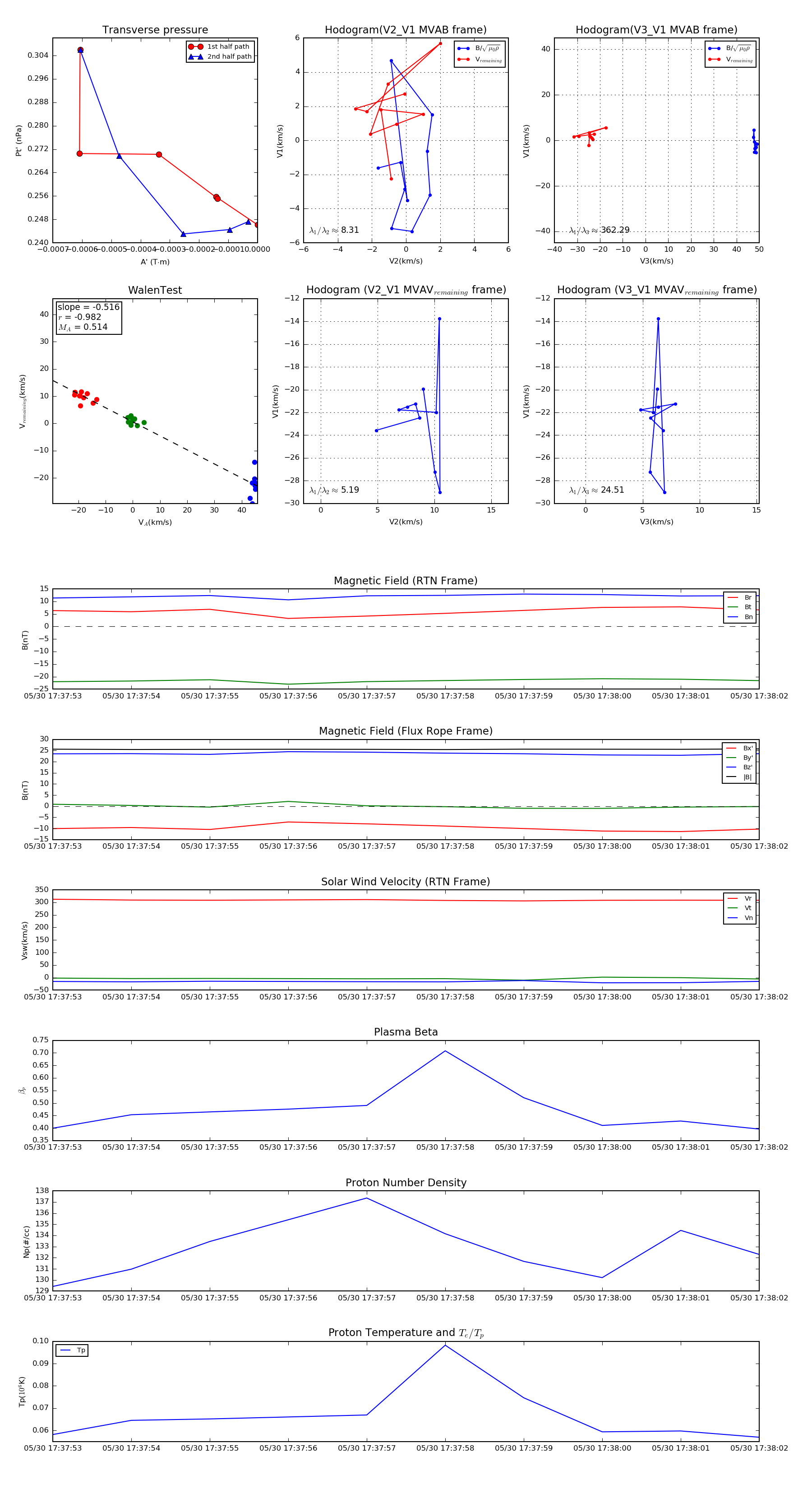Click the Proton Number Density peak at 17:37:57
This screenshot has width=812, height=1489.
coord(366,1198)
